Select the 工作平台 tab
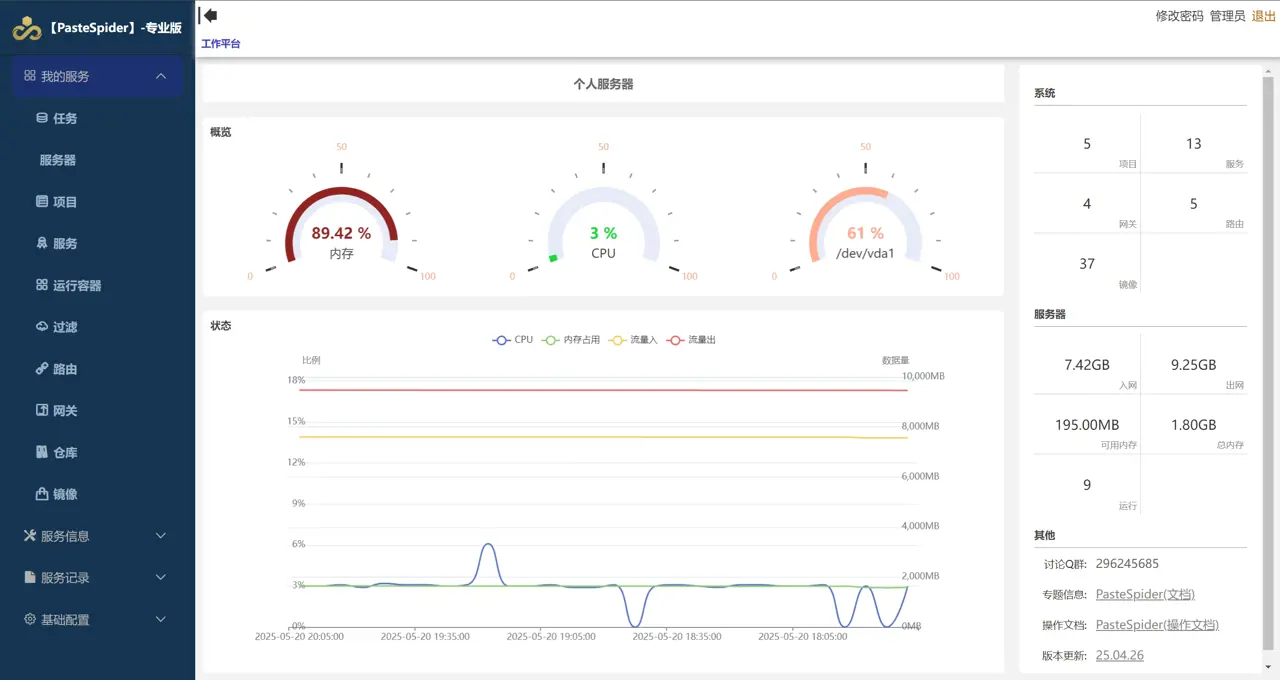The height and width of the screenshot is (680, 1280). coord(221,44)
